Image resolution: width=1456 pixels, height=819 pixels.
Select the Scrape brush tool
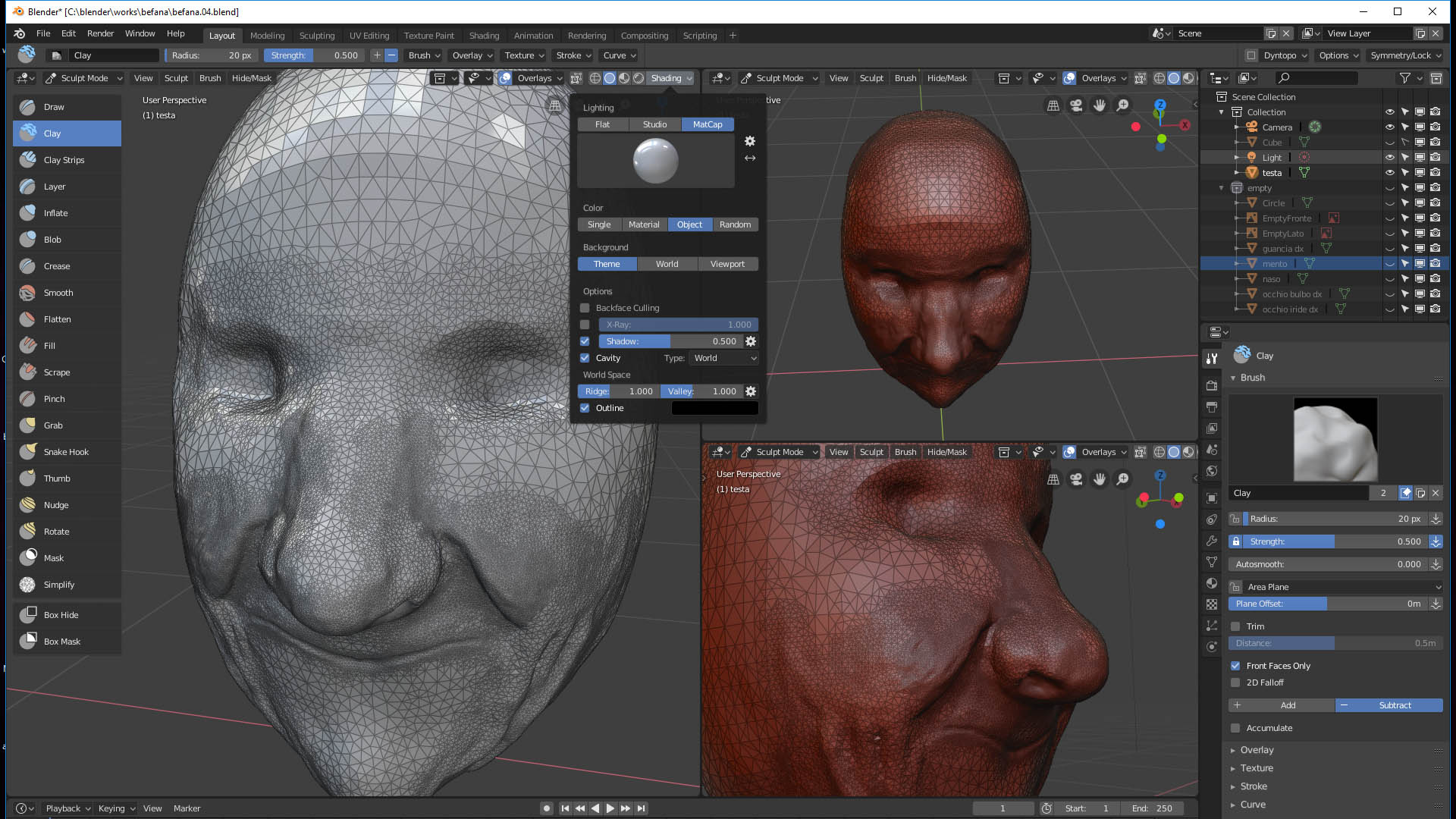click(67, 372)
